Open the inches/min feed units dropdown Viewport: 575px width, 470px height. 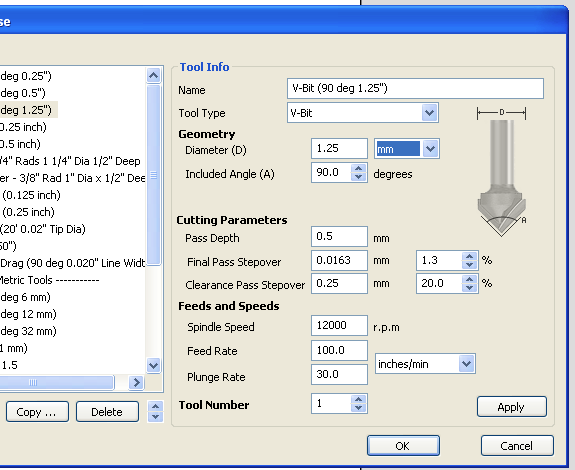(466, 364)
